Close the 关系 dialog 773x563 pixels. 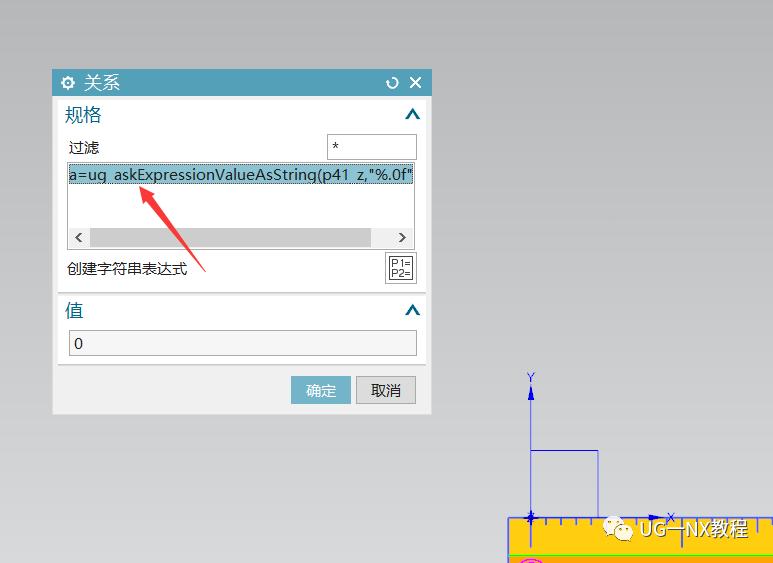point(416,82)
